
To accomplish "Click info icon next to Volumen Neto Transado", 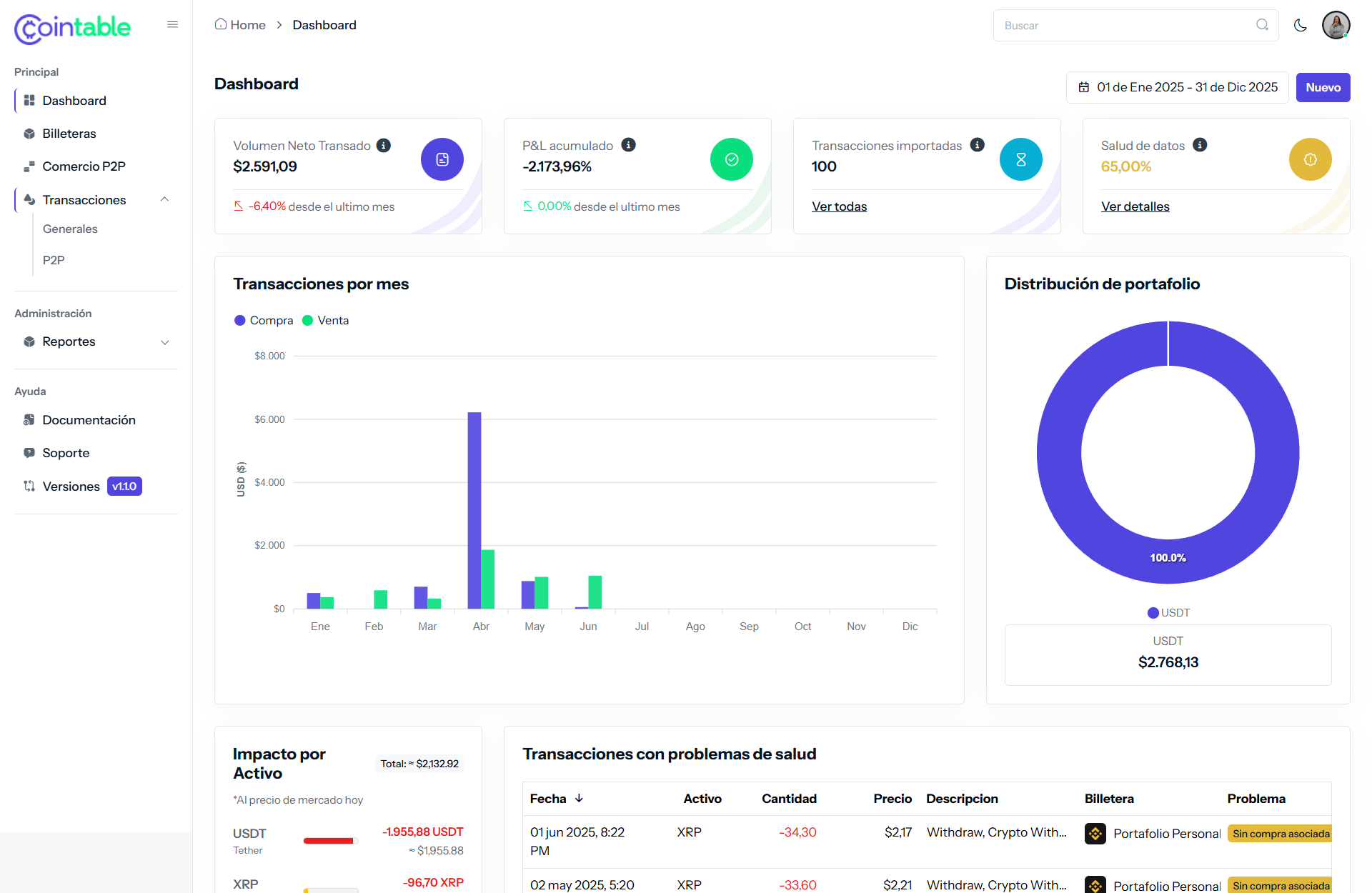I will point(384,146).
